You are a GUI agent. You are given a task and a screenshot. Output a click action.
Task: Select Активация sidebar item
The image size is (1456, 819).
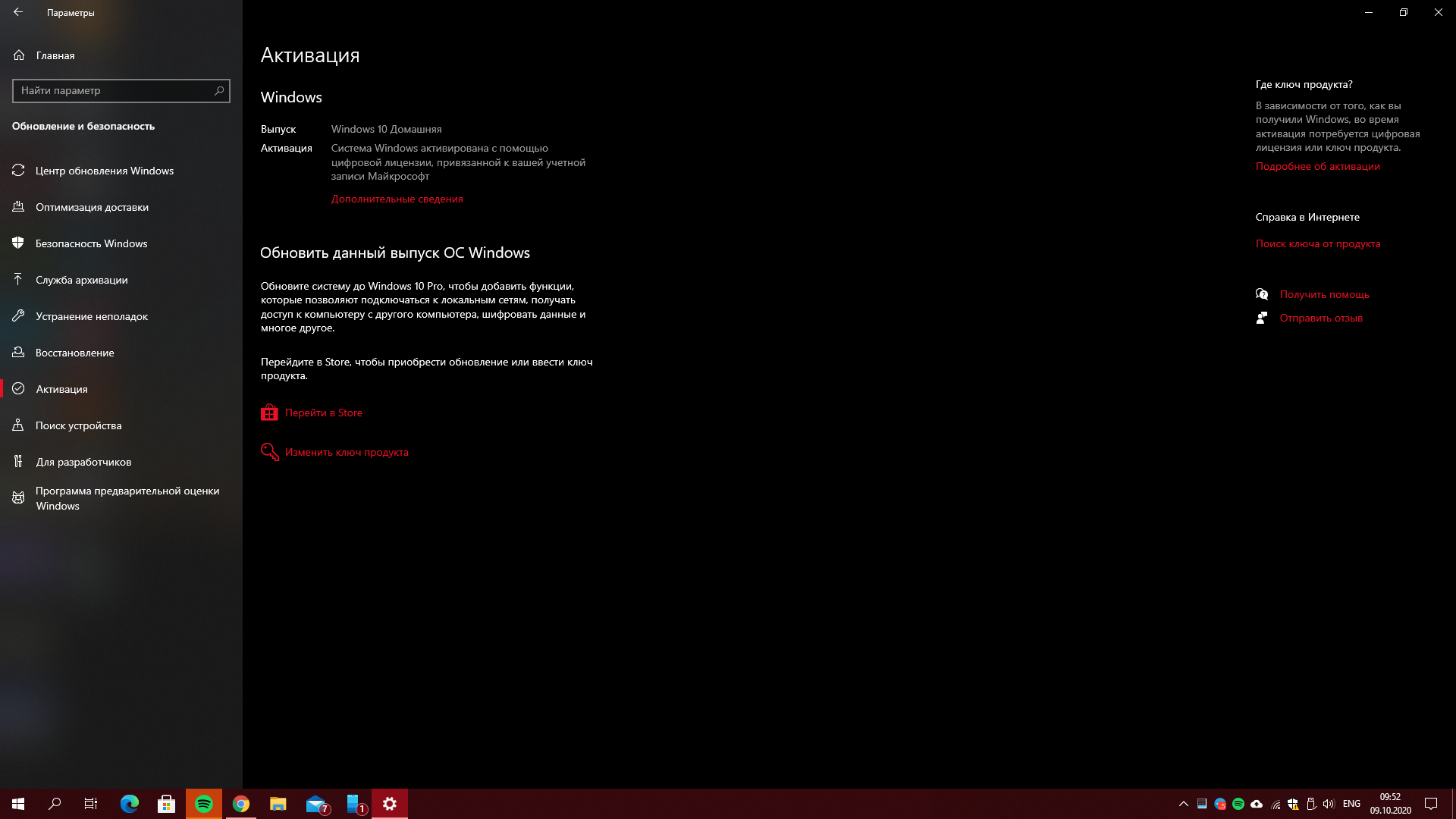(121, 389)
